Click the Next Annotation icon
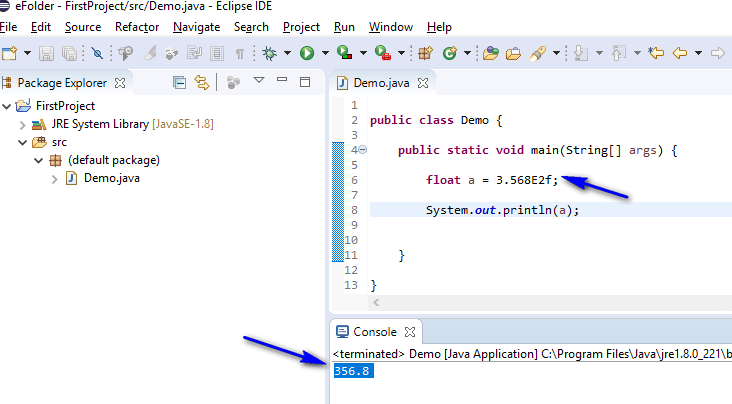Image resolution: width=732 pixels, height=404 pixels. tap(581, 53)
